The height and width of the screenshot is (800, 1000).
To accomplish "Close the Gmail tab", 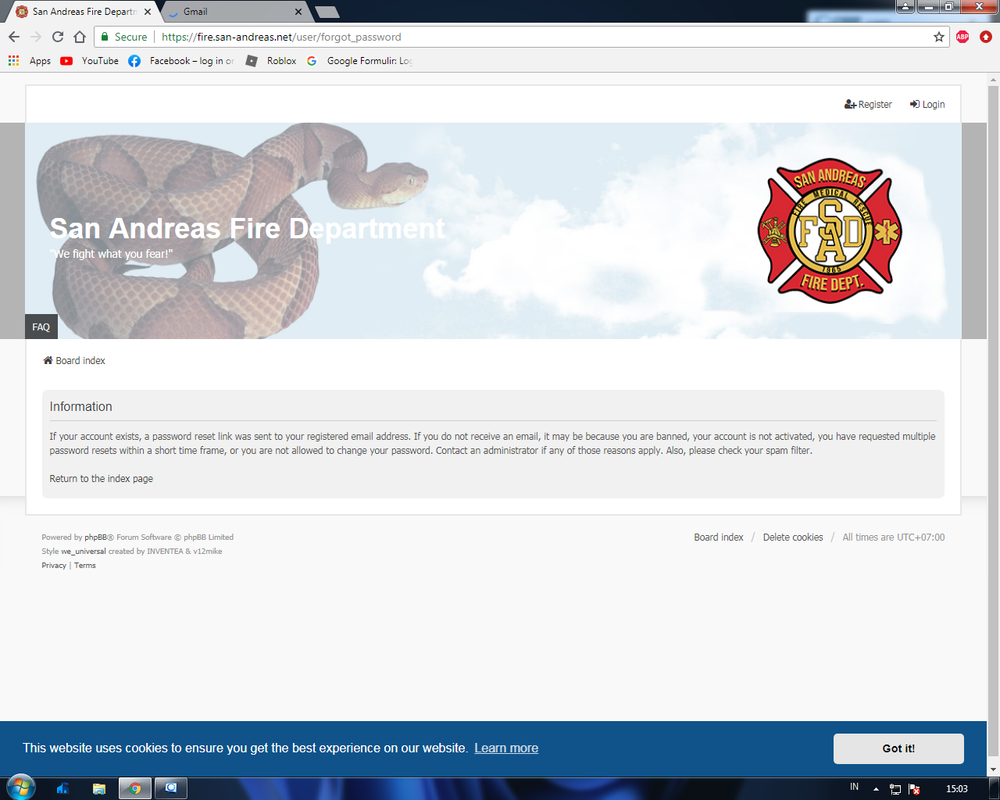I will point(298,11).
